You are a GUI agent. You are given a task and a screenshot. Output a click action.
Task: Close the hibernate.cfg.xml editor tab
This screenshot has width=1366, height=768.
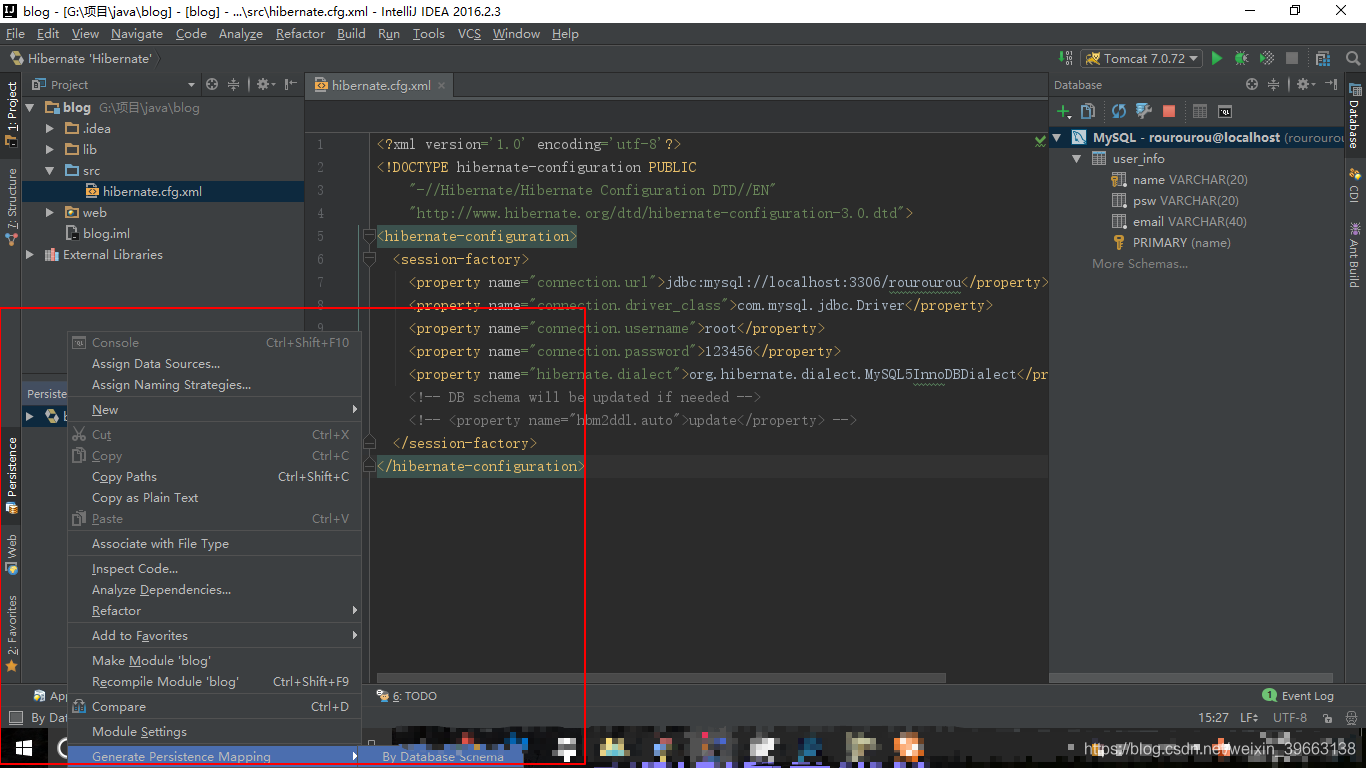441,86
